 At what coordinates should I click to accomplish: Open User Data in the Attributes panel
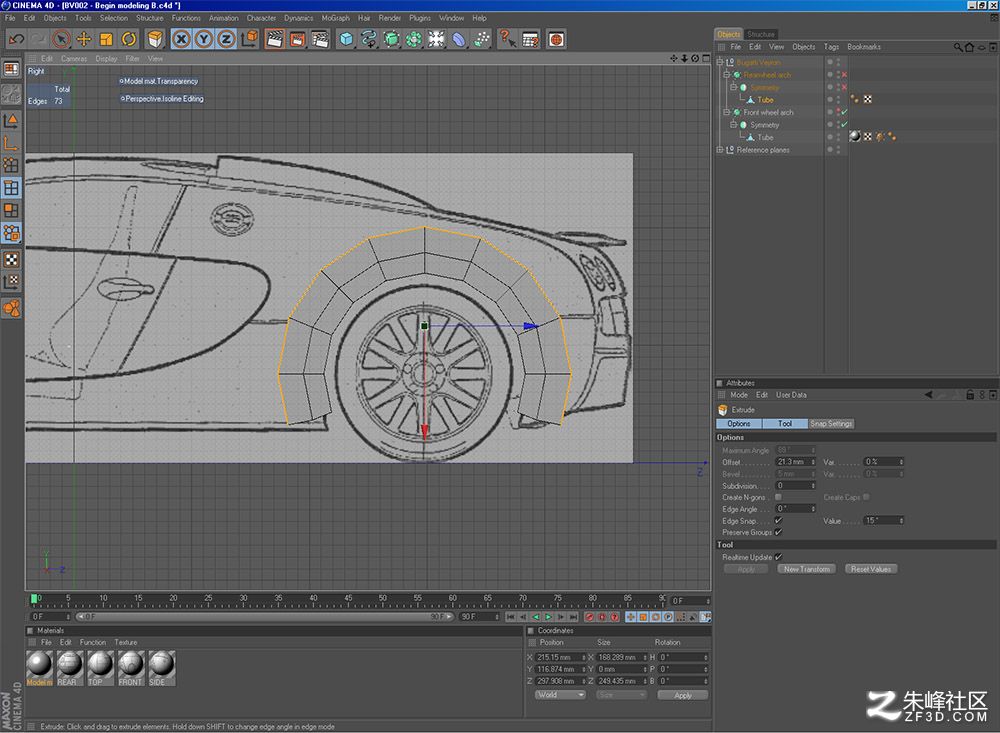(x=791, y=395)
